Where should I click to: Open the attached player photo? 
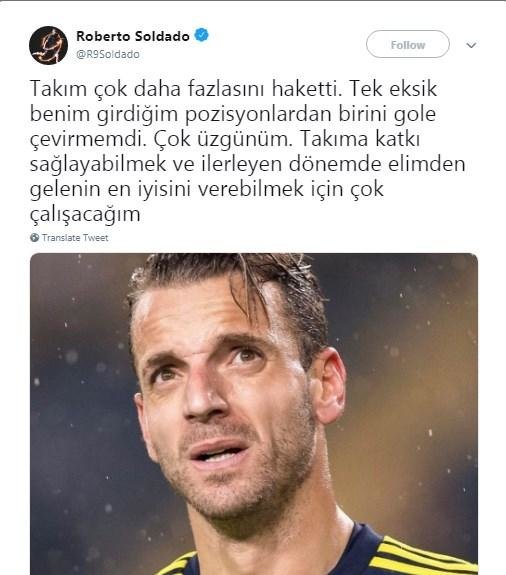click(x=254, y=414)
